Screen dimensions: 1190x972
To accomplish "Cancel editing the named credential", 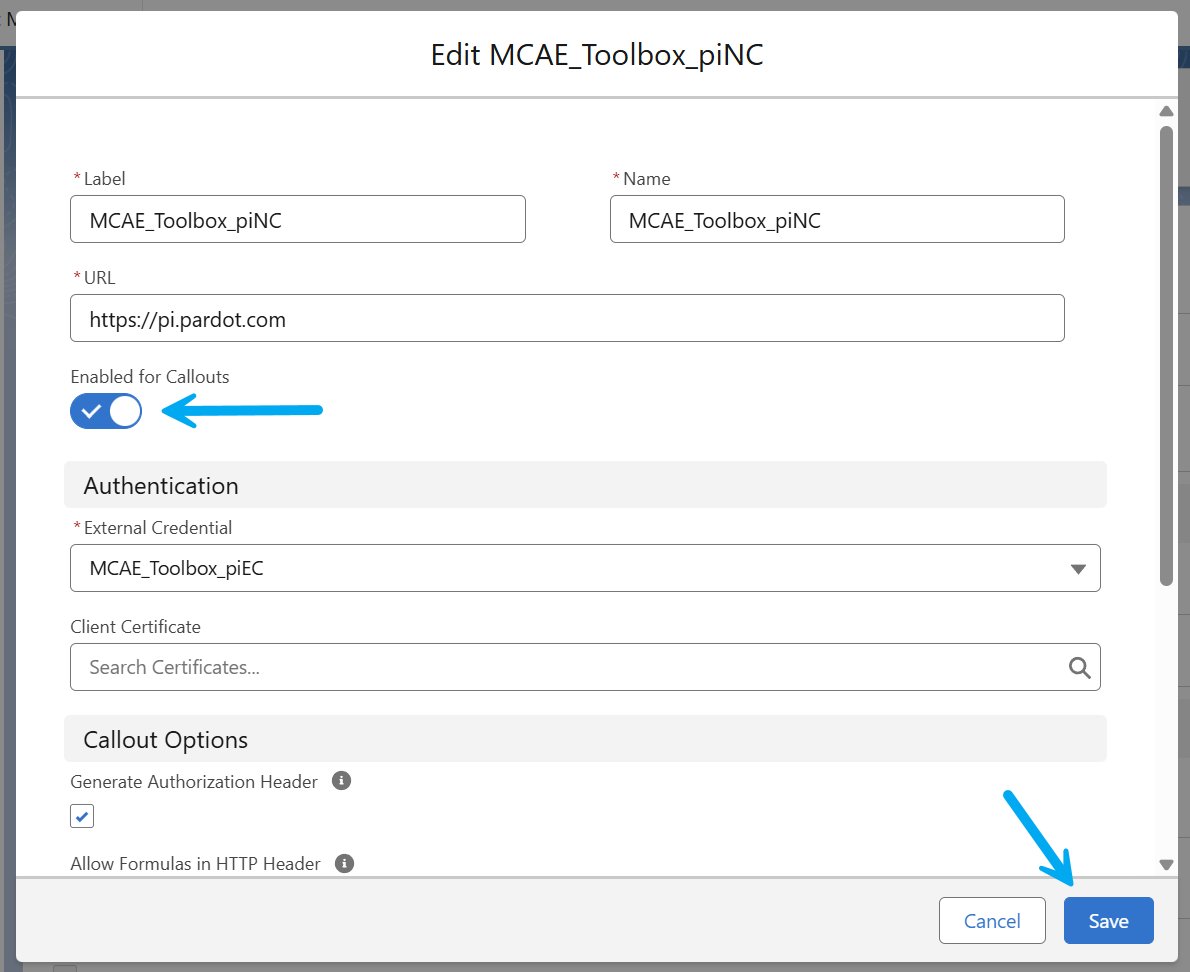I will (992, 920).
